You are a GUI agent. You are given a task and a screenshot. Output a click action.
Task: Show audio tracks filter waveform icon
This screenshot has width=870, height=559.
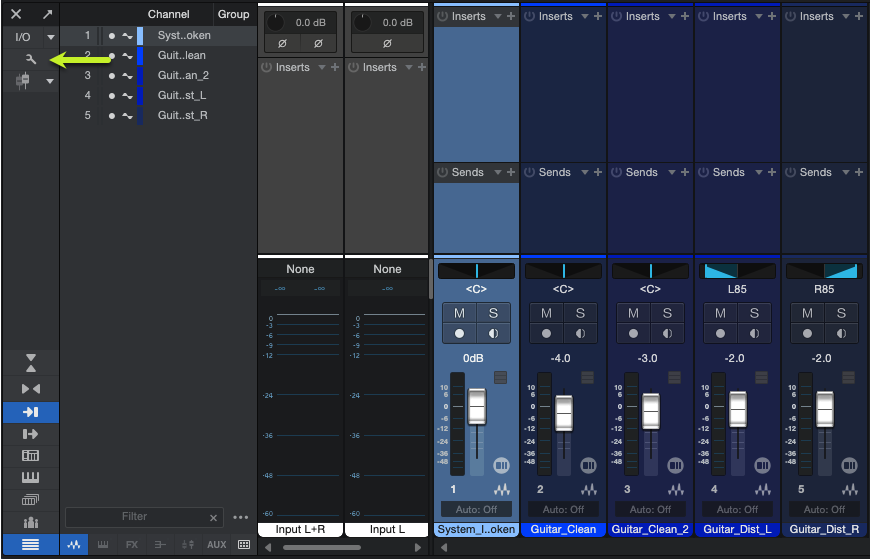click(x=74, y=545)
